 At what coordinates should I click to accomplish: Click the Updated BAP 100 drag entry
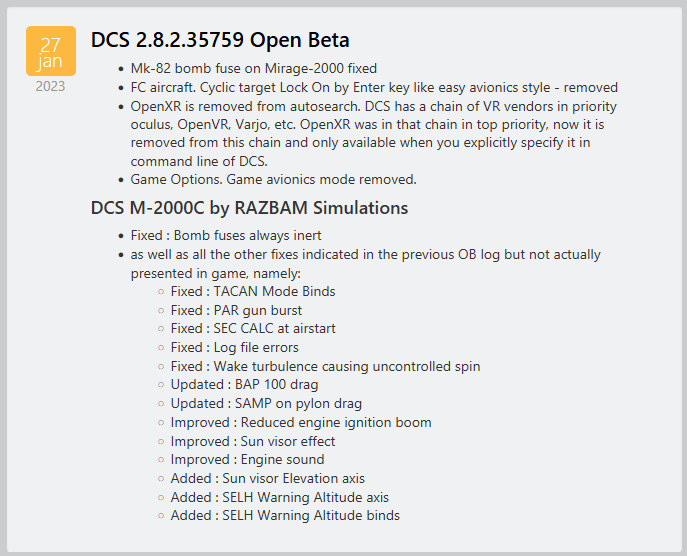click(x=244, y=385)
